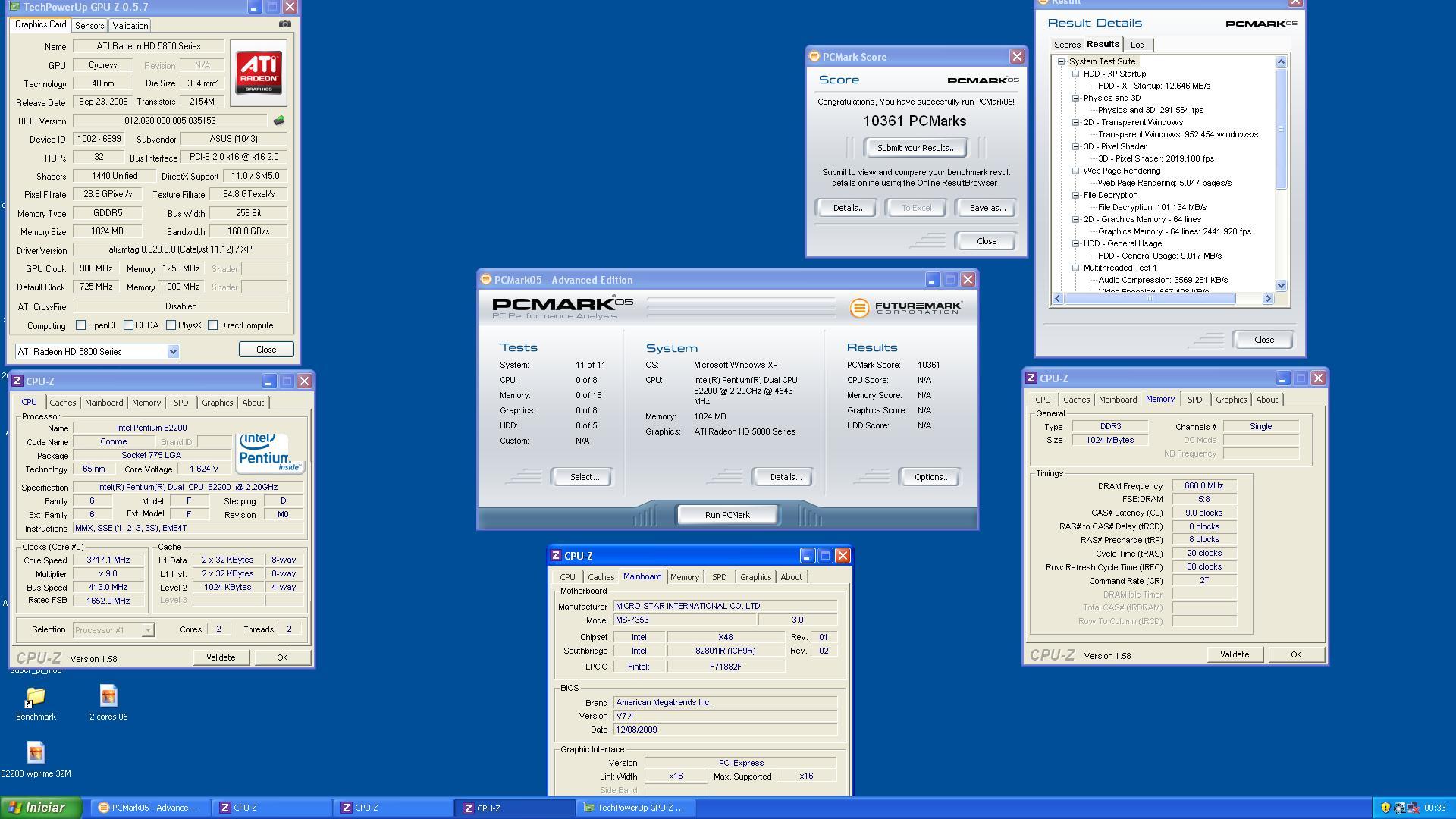Image resolution: width=1456 pixels, height=819 pixels.
Task: Click the Core Speed 3717.1 MHz field
Action: pos(108,560)
